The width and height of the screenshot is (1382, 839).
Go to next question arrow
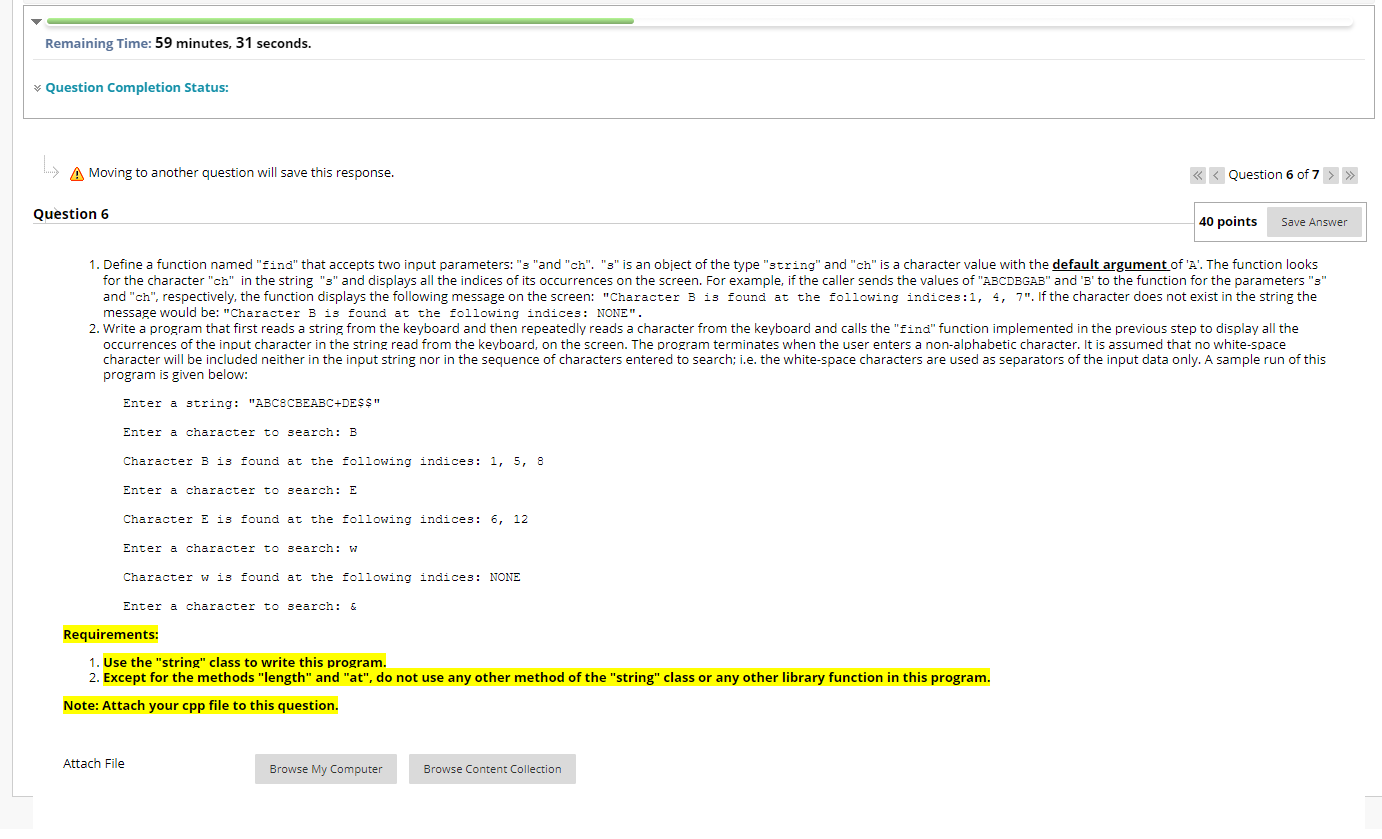tap(1331, 175)
